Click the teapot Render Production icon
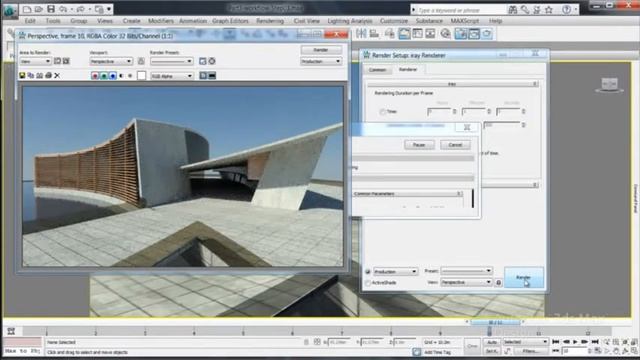The height and width of the screenshot is (360, 640). pyautogui.click(x=487, y=34)
